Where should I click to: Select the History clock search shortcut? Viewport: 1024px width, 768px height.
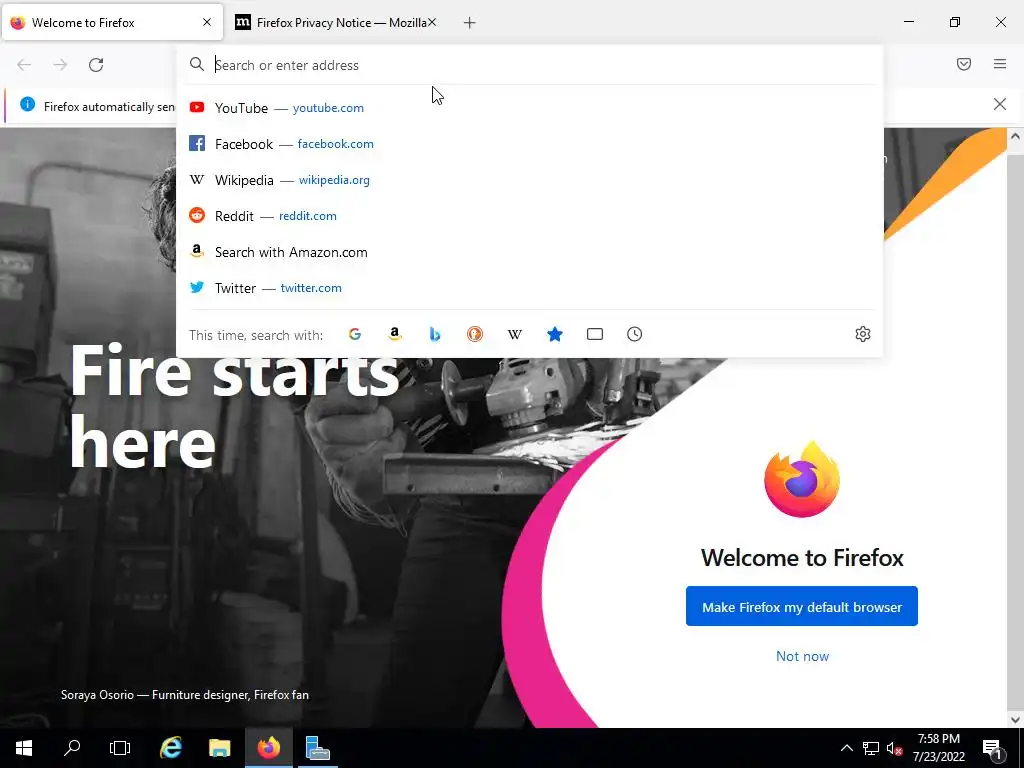pyautogui.click(x=634, y=334)
